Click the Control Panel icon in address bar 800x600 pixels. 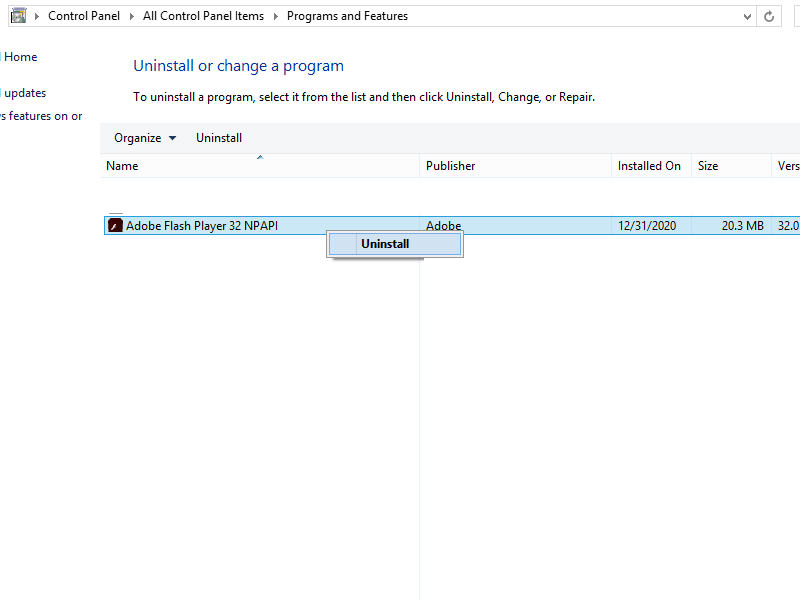18,16
